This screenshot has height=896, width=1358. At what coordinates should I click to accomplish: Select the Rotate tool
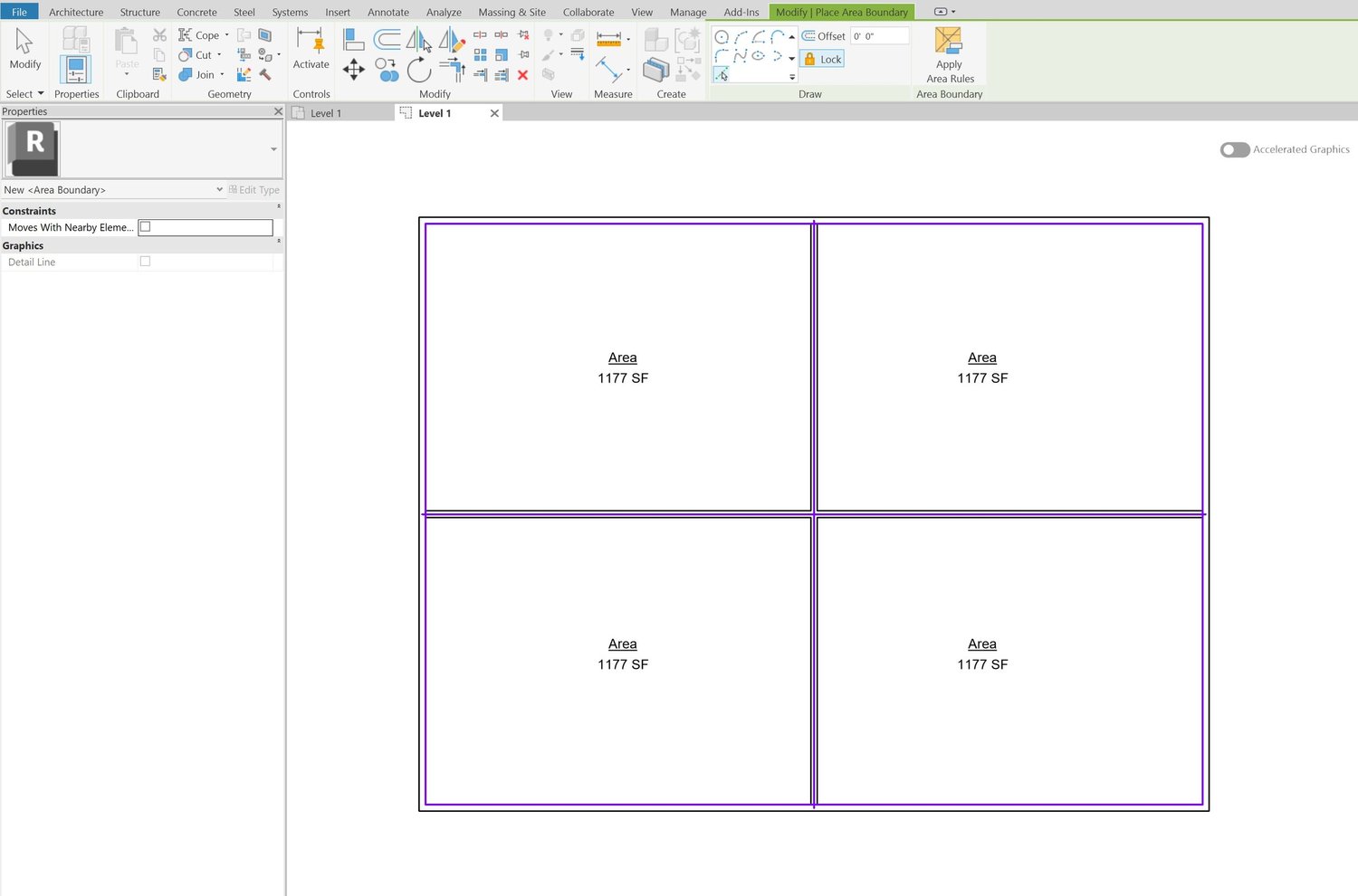click(x=419, y=70)
